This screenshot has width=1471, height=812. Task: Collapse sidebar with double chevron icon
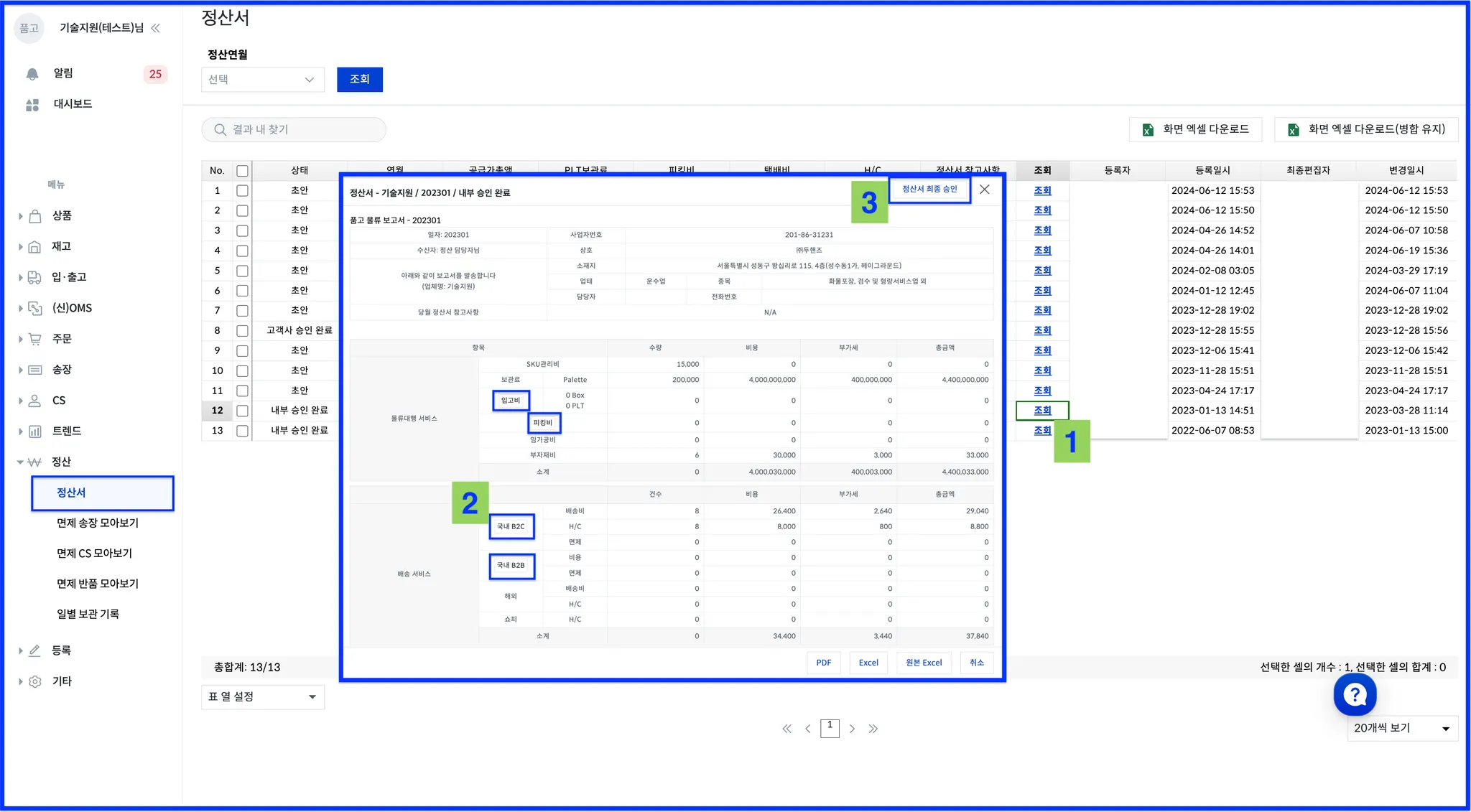coord(155,28)
